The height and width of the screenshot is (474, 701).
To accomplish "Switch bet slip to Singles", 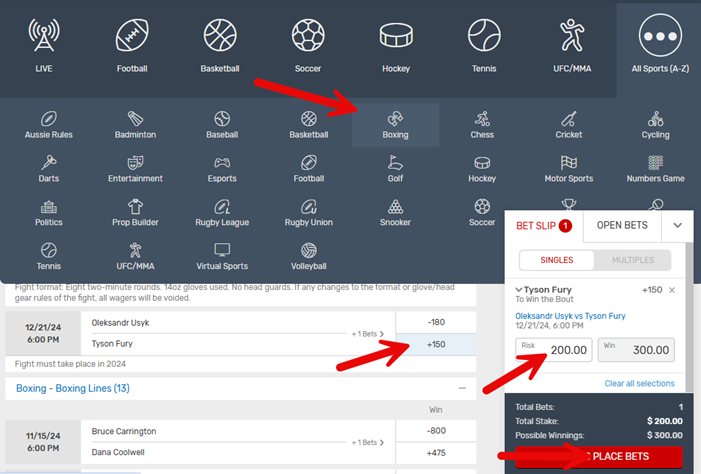I will (556, 260).
